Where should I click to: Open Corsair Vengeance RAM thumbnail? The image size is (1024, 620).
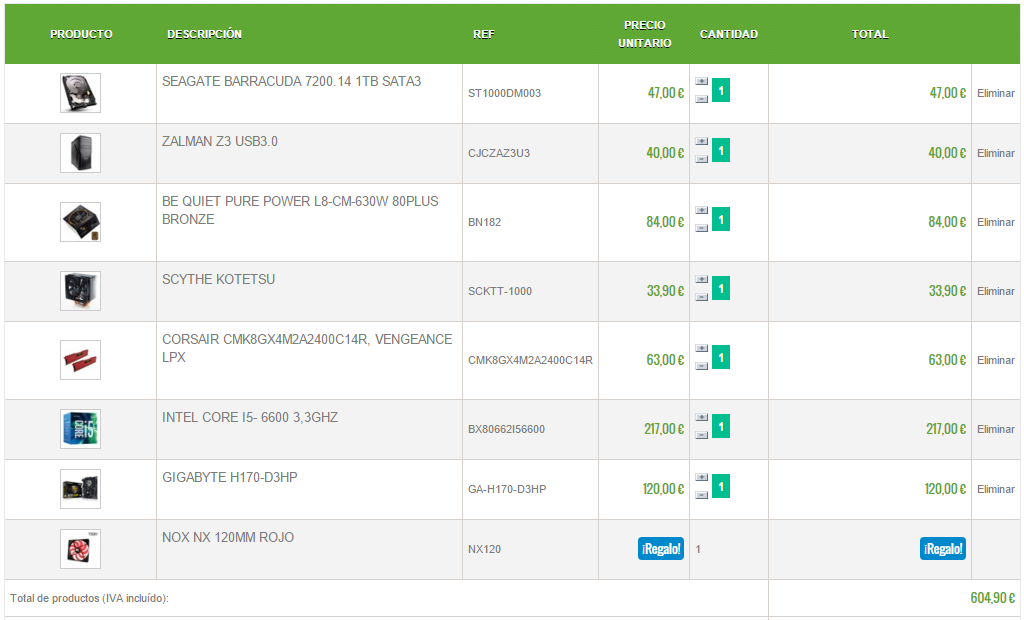[80, 360]
